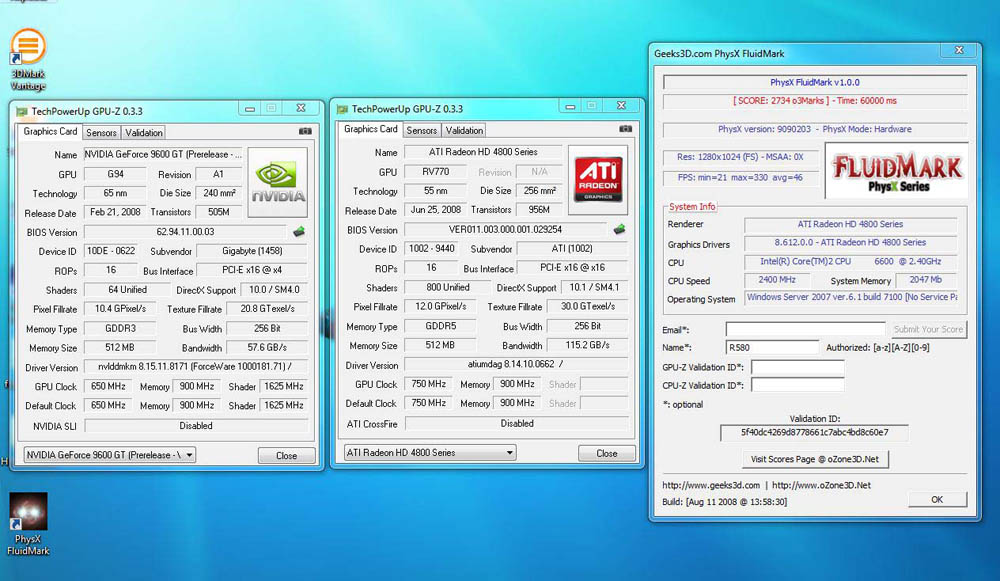The image size is (1000, 581).
Task: Open Validation tab in ATI GPU-Z window
Action: pos(464,130)
